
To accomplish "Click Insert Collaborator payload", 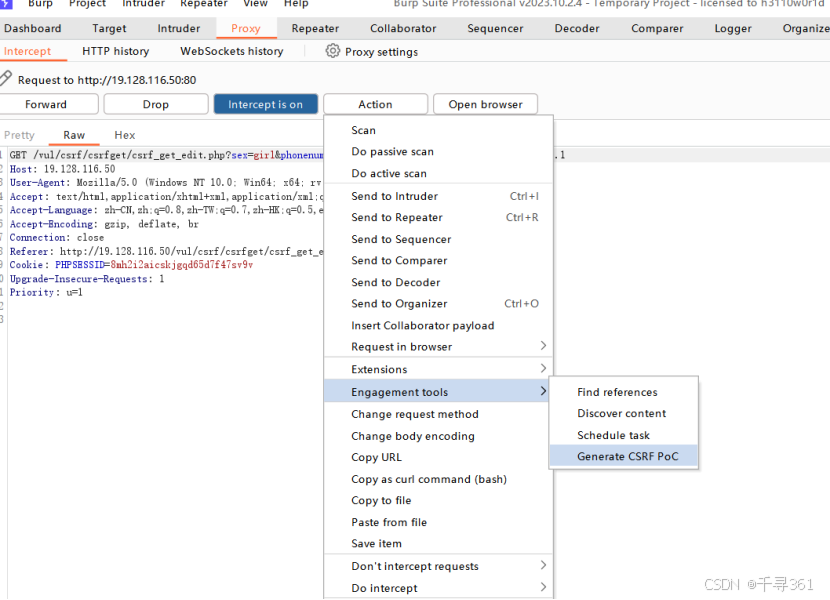I will [x=439, y=325].
